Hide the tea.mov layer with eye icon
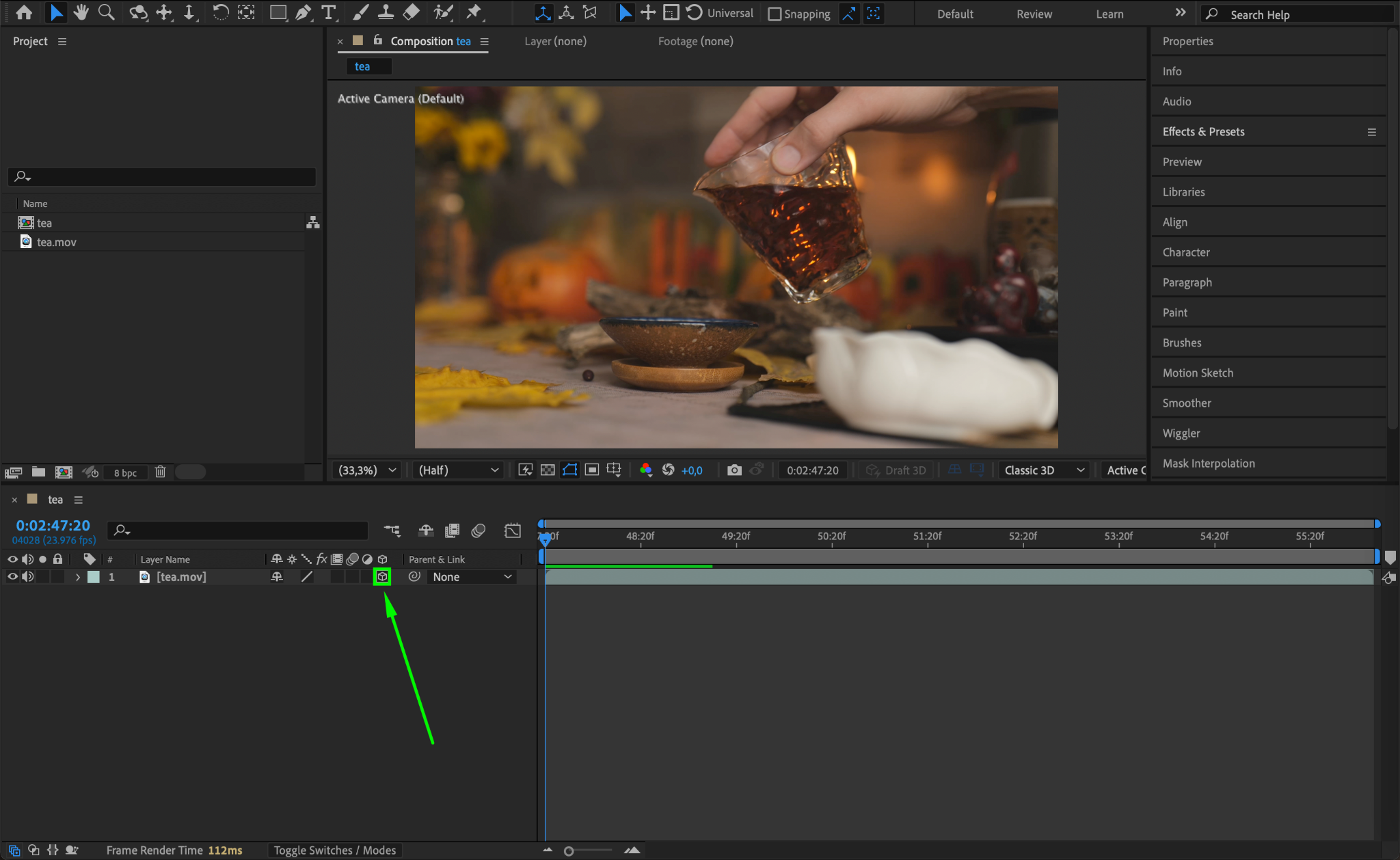Image resolution: width=1400 pixels, height=860 pixels. (12, 577)
